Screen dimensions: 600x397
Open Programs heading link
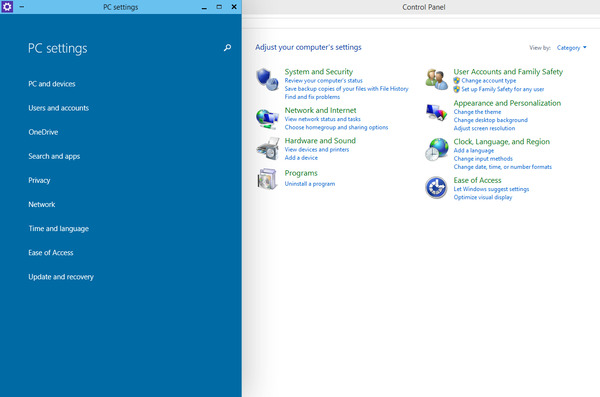tap(301, 173)
